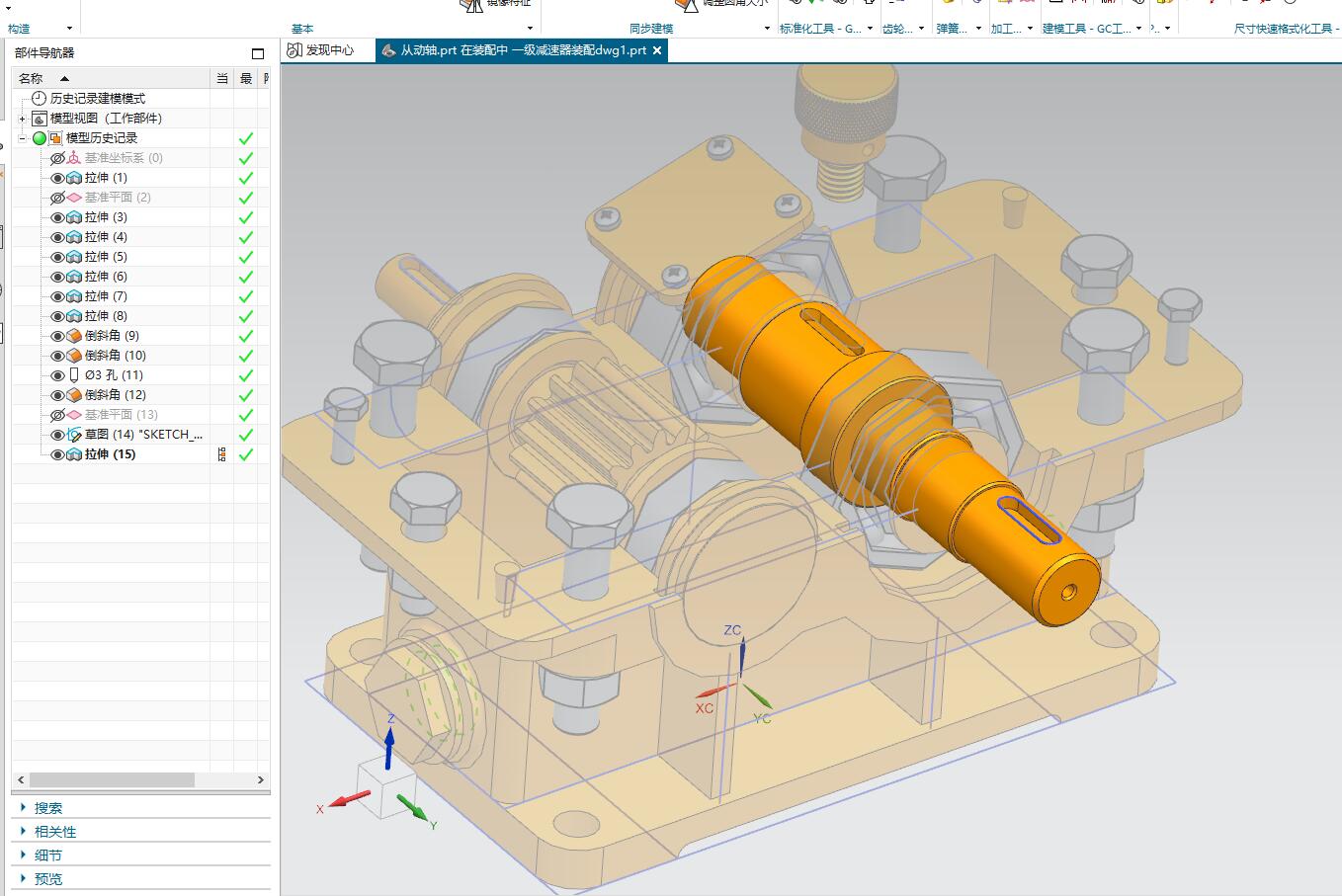Click the clock icon of 历史记录建模模式
1342x896 pixels.
(40, 99)
